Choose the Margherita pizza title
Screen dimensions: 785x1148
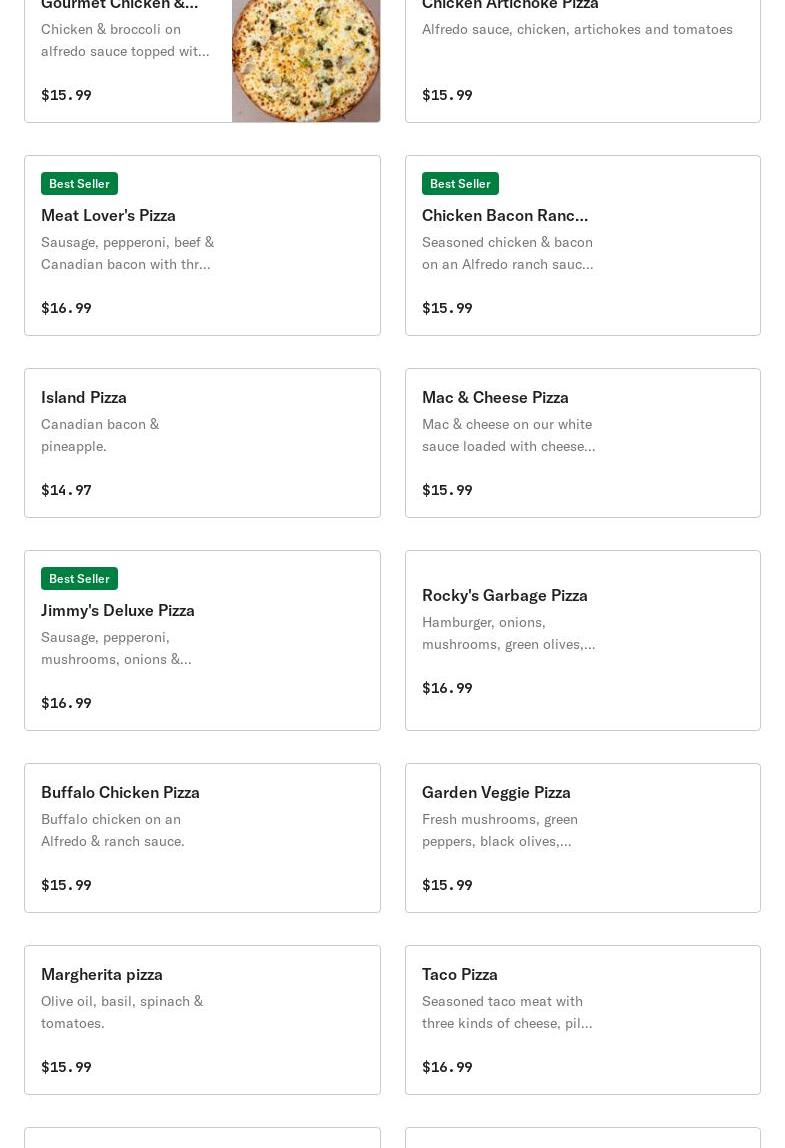pos(102,974)
